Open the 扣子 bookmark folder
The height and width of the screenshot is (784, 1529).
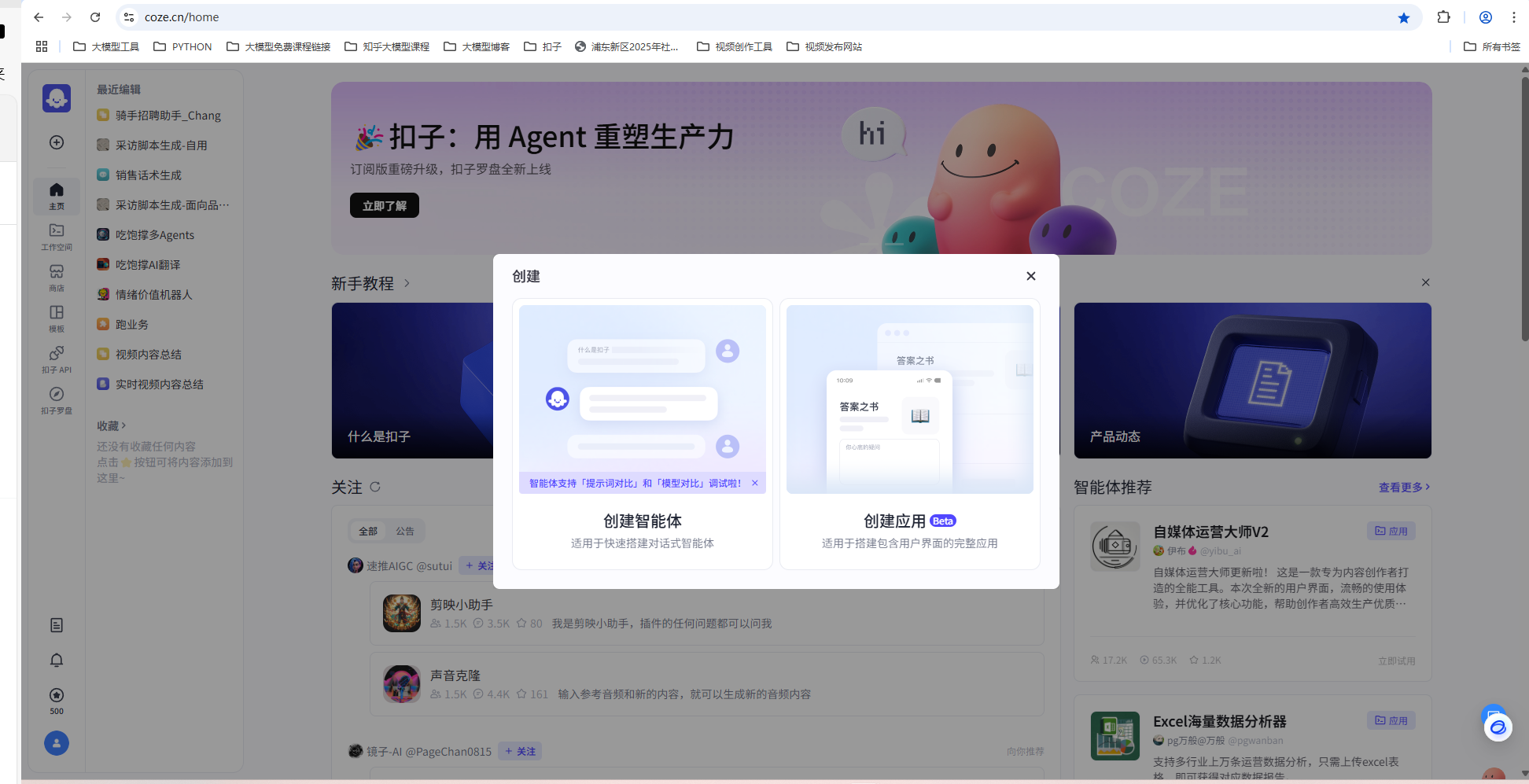(x=543, y=46)
